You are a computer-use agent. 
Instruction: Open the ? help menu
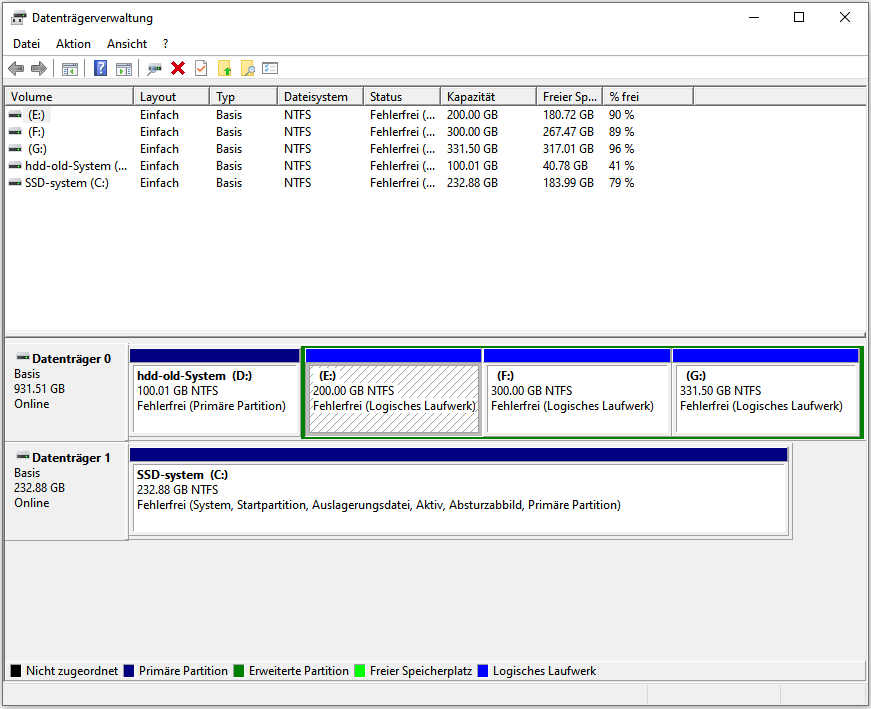click(166, 44)
